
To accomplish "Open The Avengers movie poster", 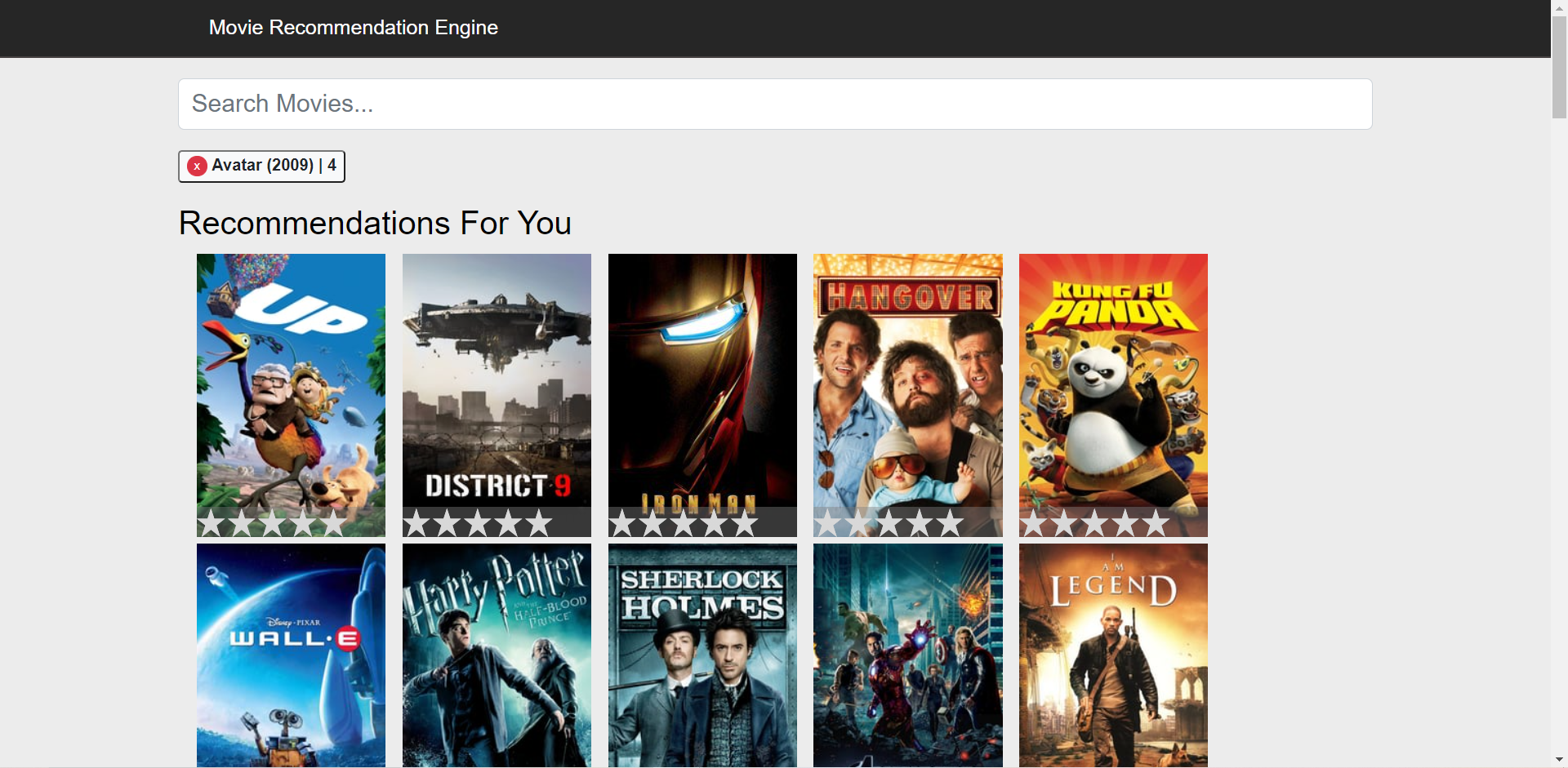I will click(x=908, y=655).
